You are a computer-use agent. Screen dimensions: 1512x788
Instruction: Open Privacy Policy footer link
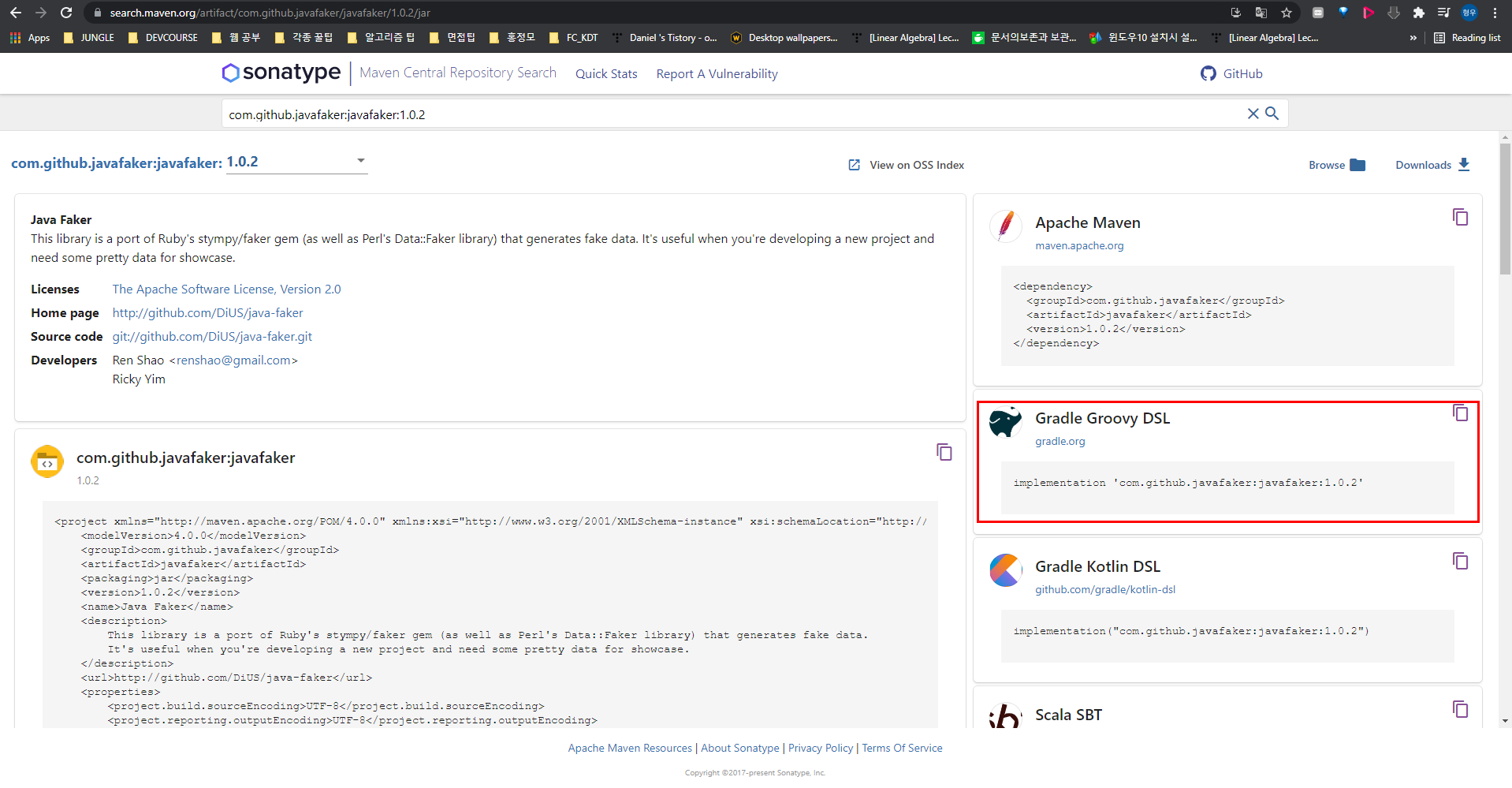pos(821,748)
